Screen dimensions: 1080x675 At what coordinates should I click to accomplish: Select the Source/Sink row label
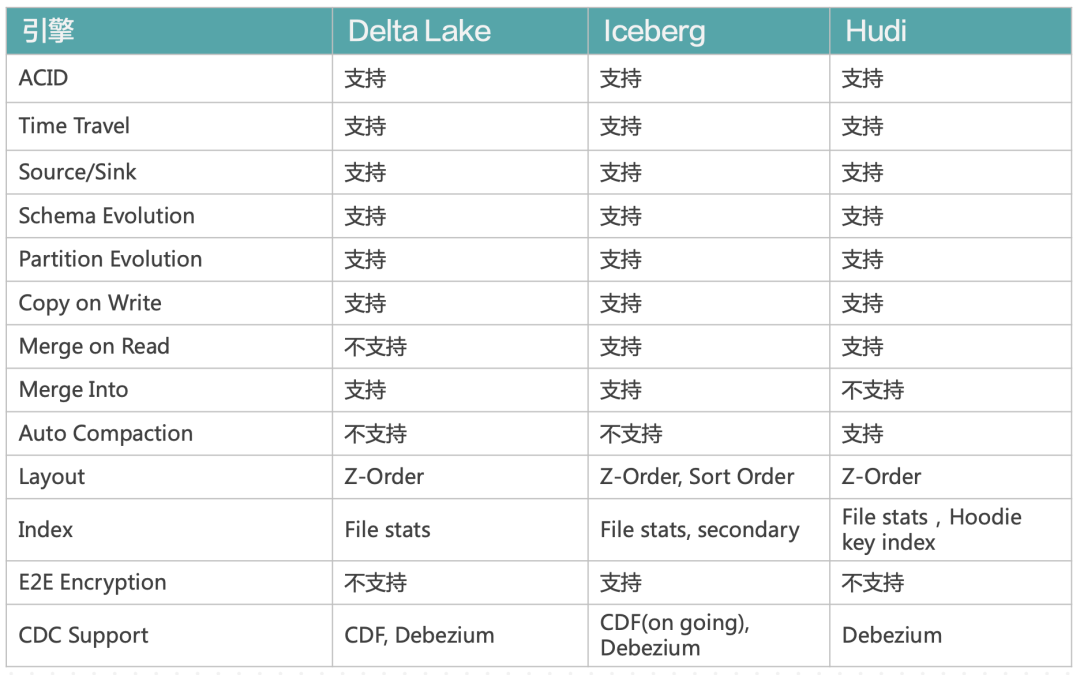pos(78,172)
